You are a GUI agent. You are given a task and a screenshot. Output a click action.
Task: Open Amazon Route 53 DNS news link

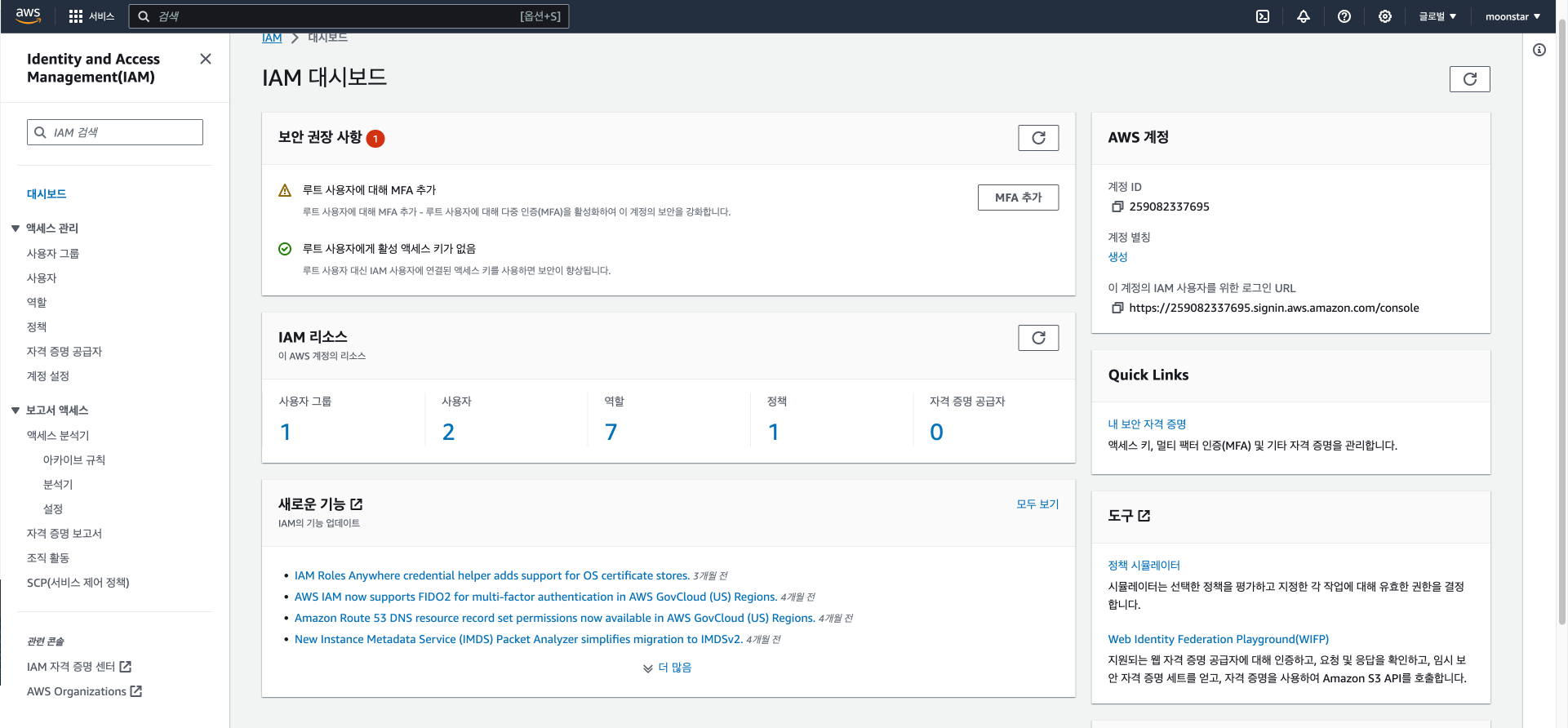[x=554, y=619]
